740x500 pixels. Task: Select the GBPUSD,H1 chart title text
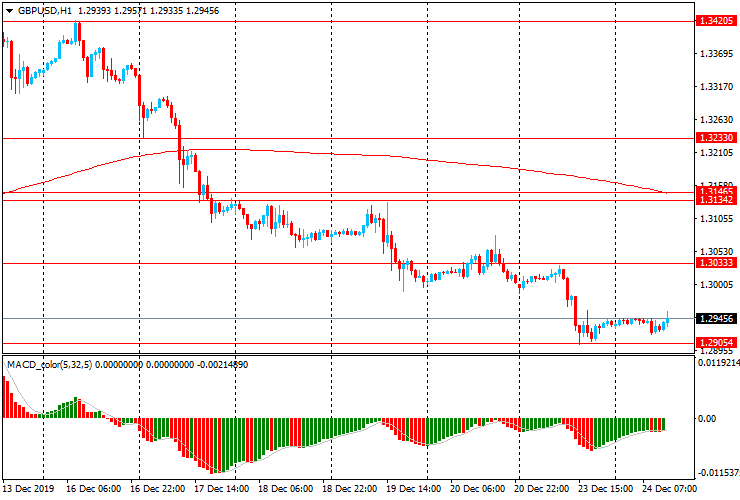pyautogui.click(x=45, y=11)
